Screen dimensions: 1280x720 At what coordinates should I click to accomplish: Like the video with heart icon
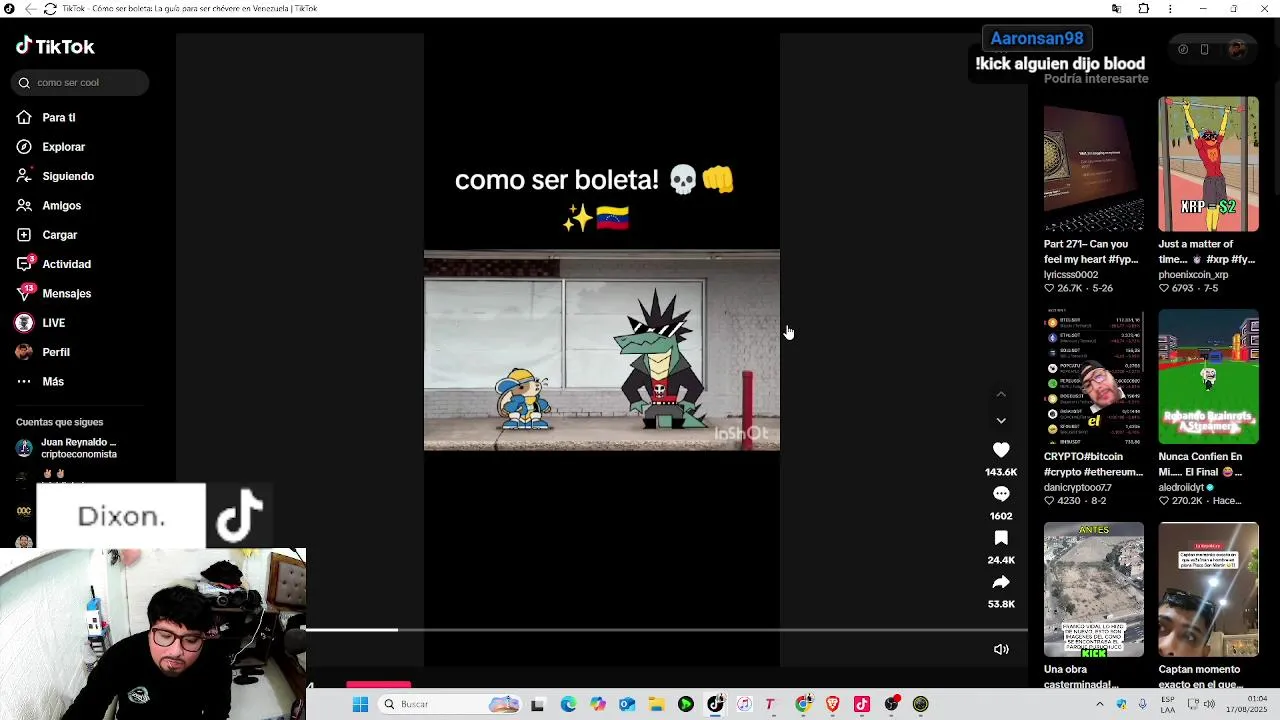[1001, 450]
